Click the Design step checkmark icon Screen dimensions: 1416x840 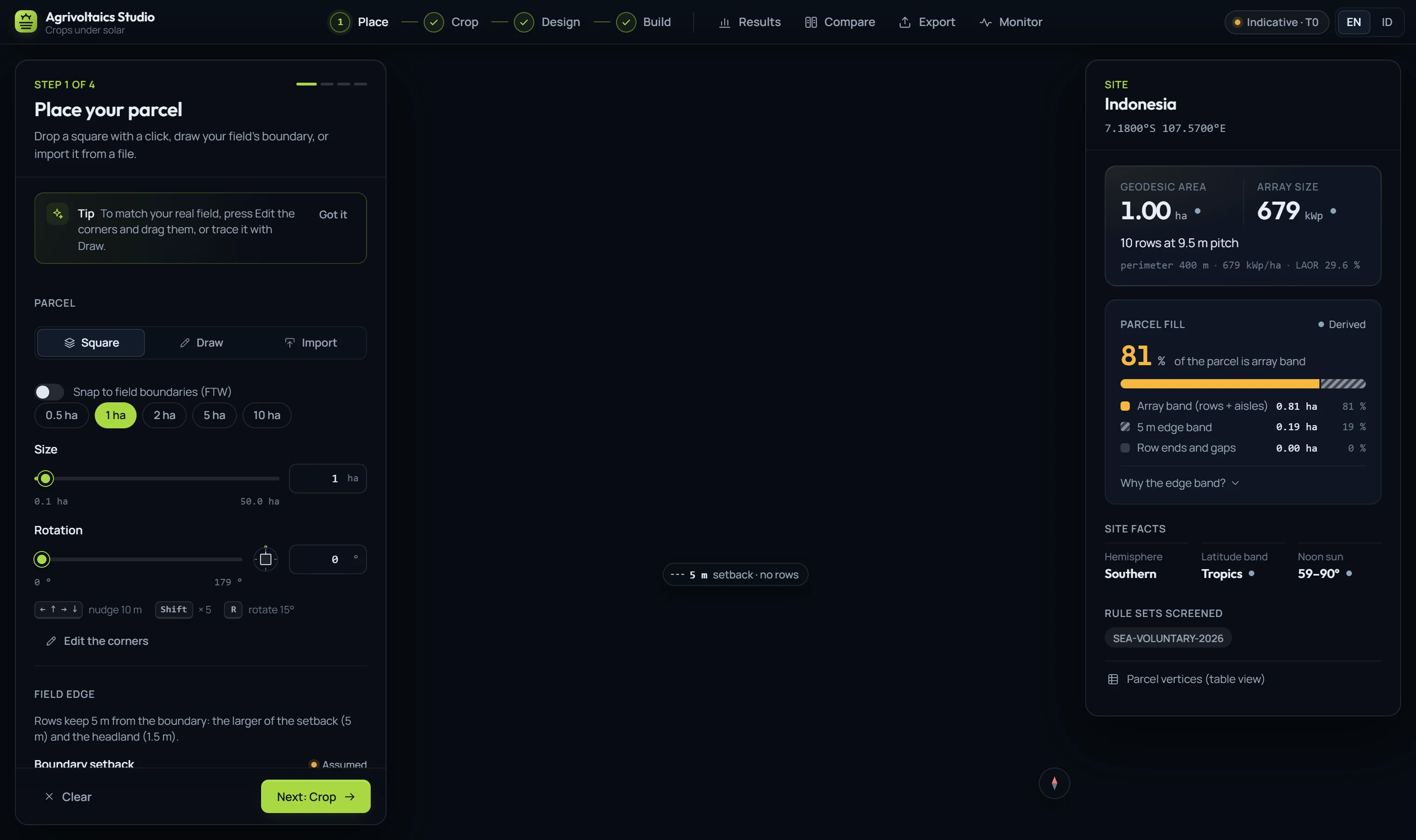point(524,22)
